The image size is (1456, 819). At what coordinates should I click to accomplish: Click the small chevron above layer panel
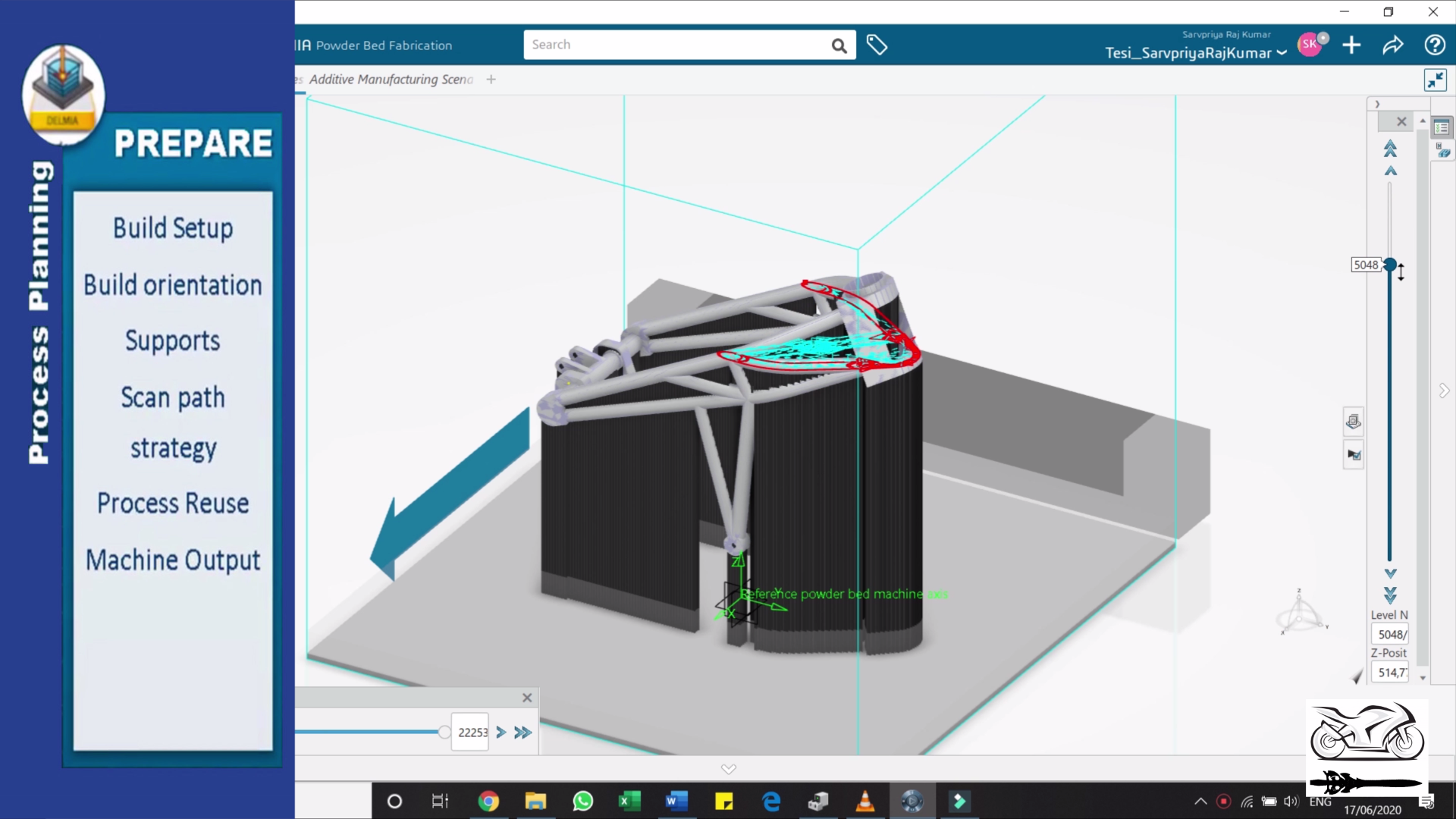click(x=1377, y=104)
